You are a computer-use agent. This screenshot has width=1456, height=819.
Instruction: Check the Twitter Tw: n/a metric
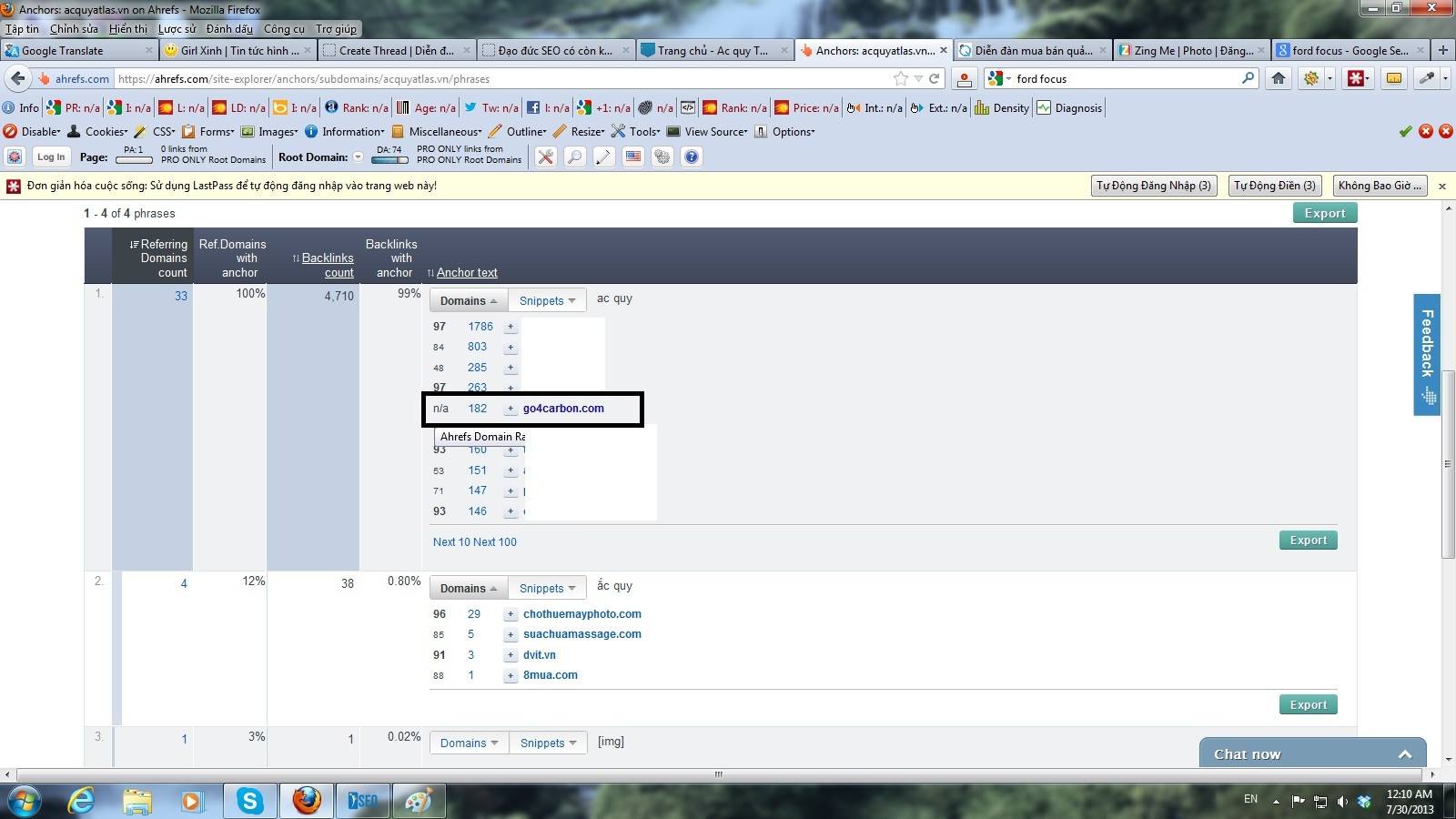click(x=491, y=107)
